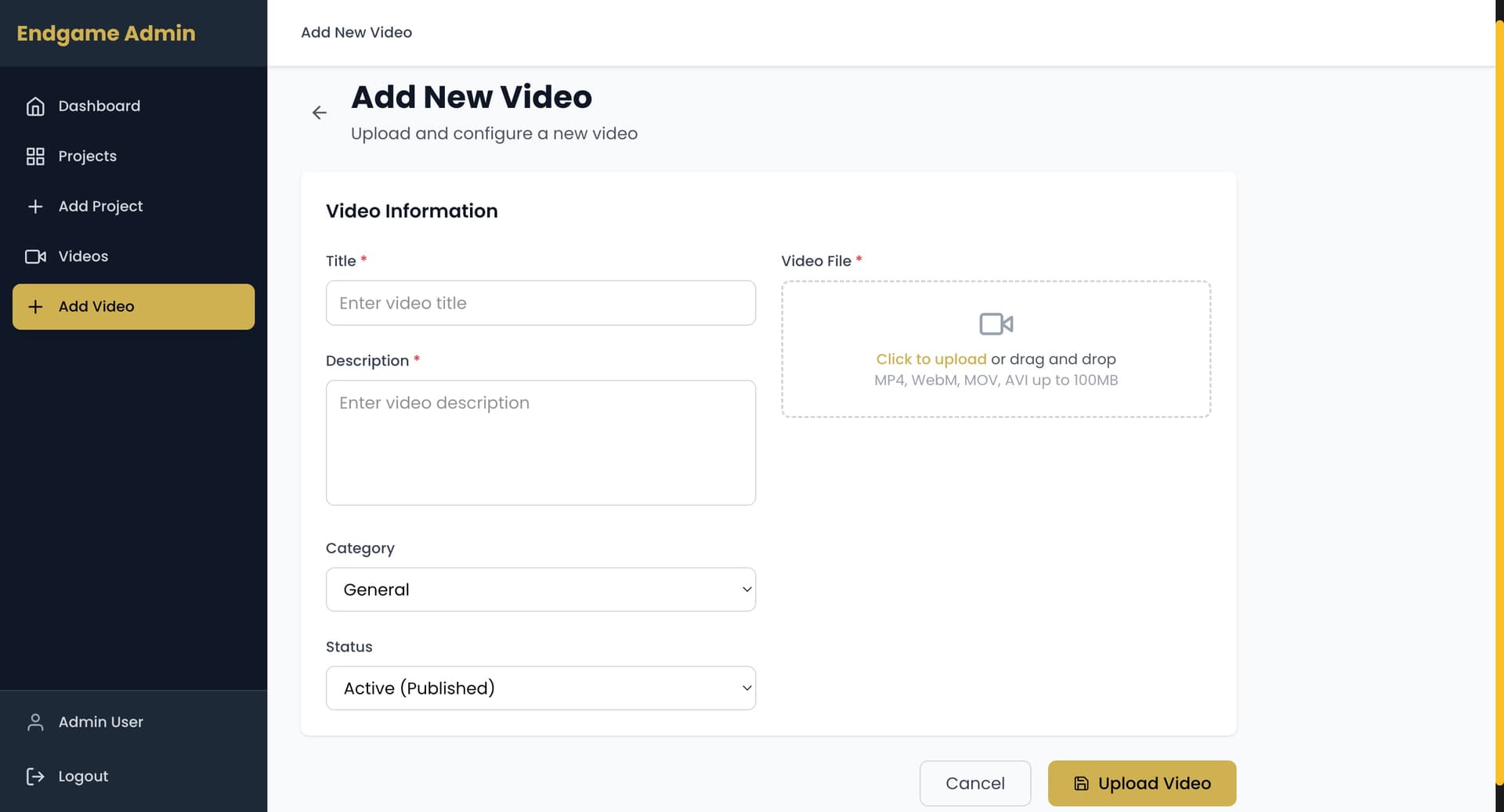Click the Dashboard home icon
The width and height of the screenshot is (1504, 812).
click(x=35, y=106)
